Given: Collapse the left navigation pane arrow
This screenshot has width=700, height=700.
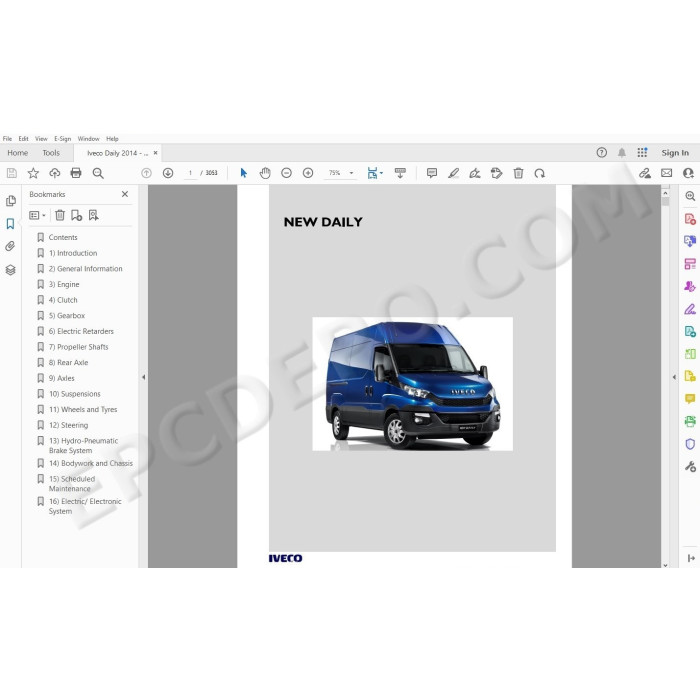Looking at the screenshot, I should pos(143,377).
